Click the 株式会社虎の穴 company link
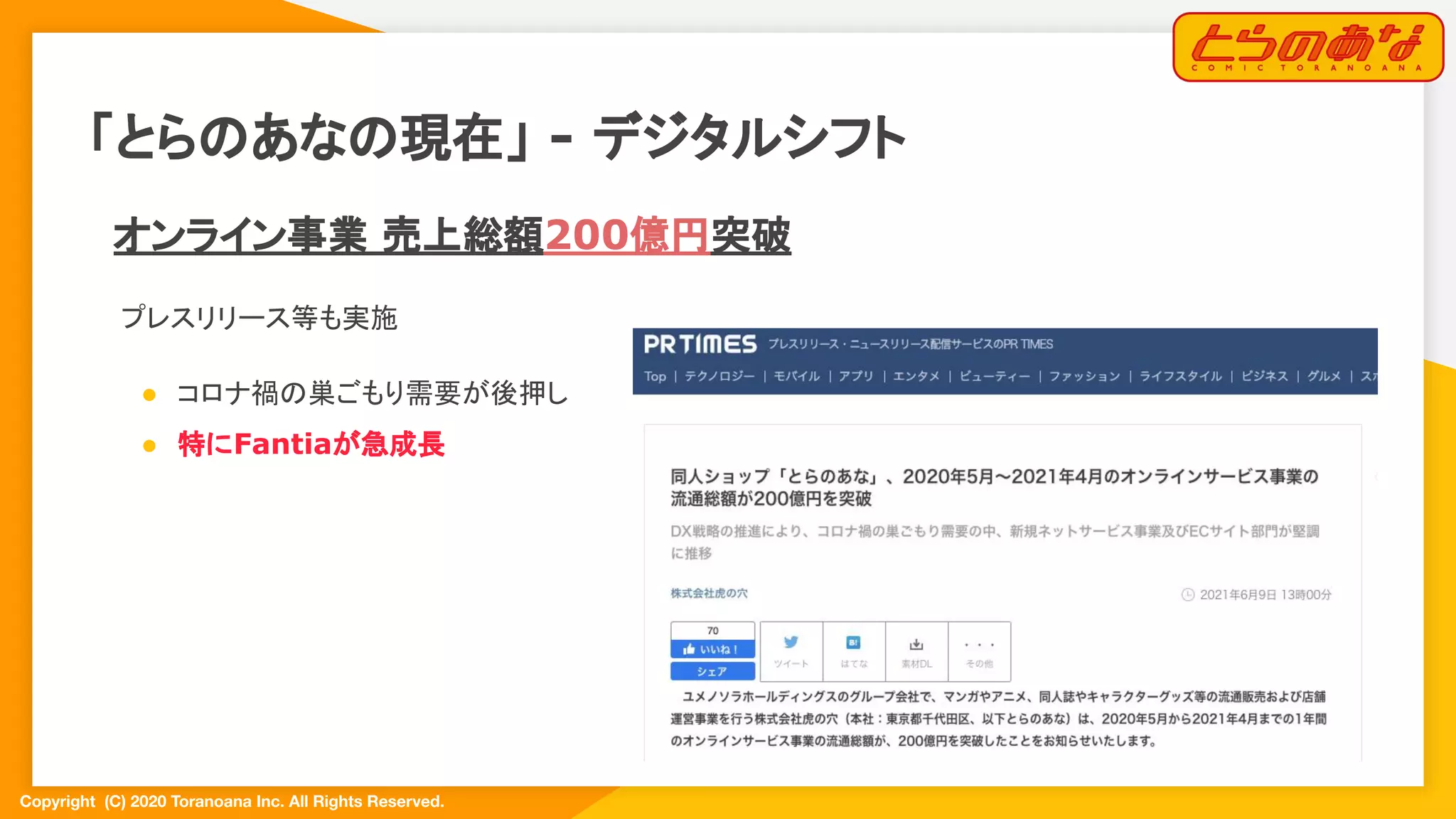 coord(709,593)
